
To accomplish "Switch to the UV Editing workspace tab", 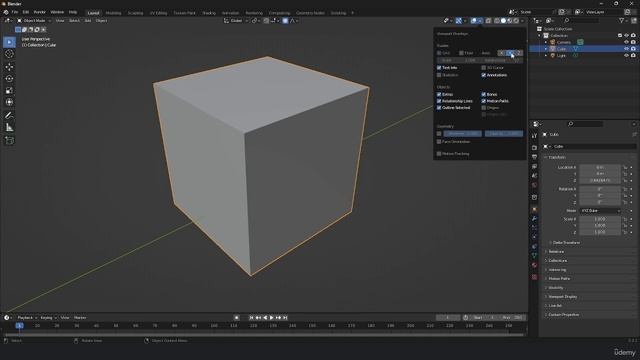I will click(158, 13).
